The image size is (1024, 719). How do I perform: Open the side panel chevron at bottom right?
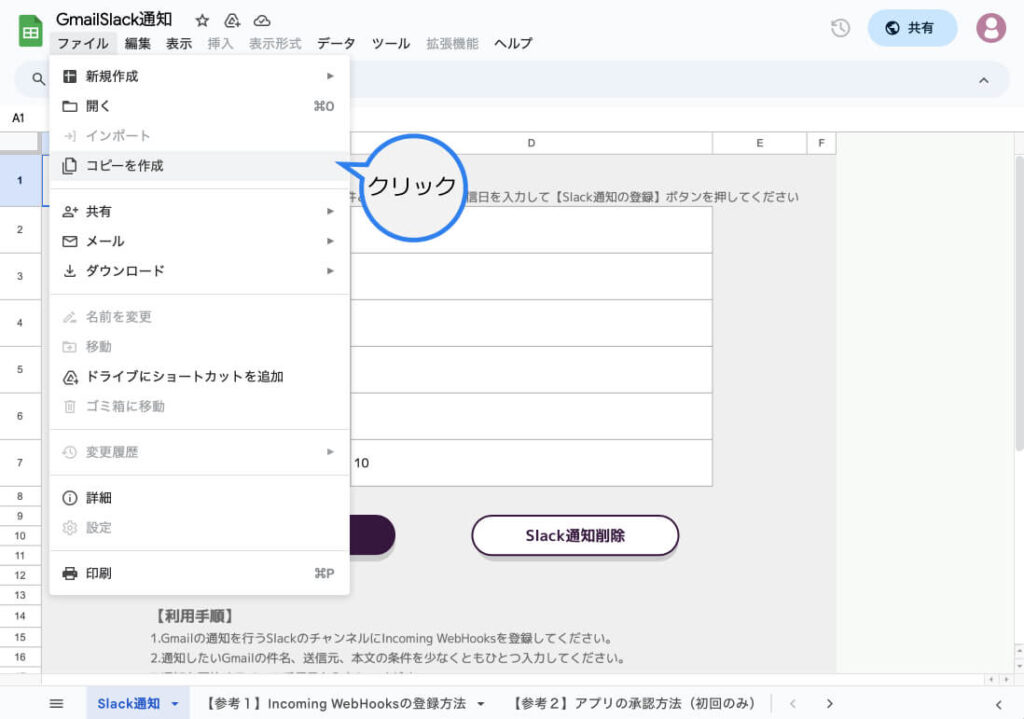(999, 705)
